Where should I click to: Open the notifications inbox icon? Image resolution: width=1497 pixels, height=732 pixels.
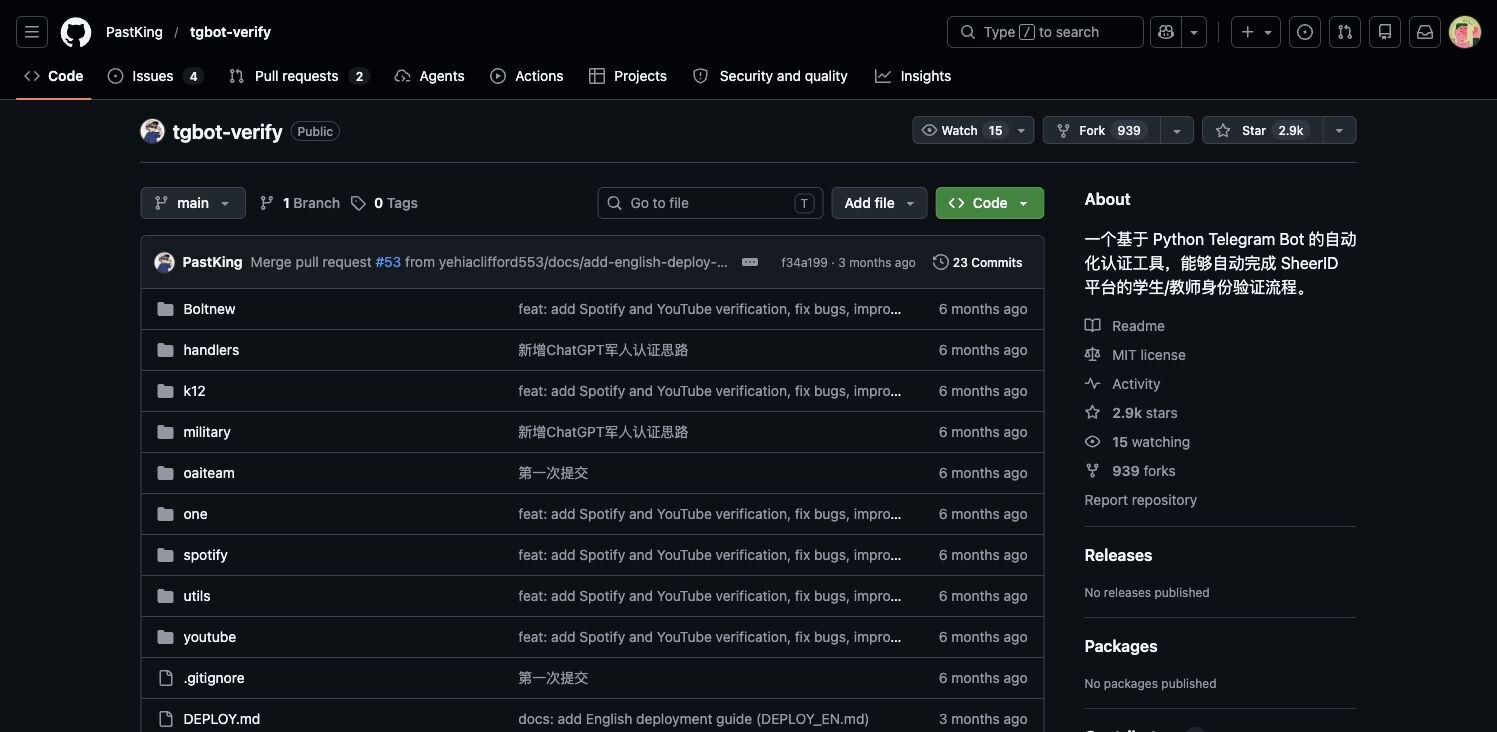1425,32
